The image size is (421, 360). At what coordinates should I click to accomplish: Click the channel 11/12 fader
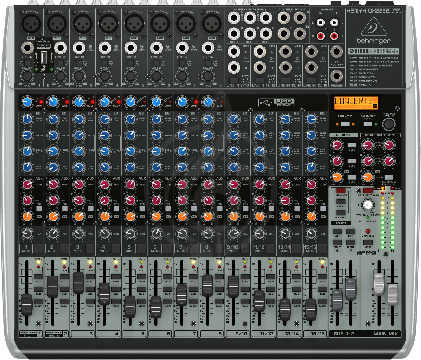pyautogui.click(x=259, y=301)
